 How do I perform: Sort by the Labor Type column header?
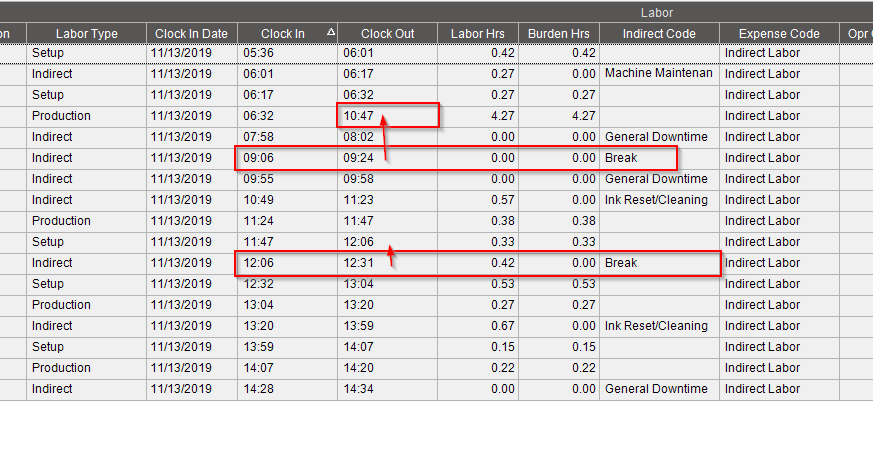pos(86,33)
